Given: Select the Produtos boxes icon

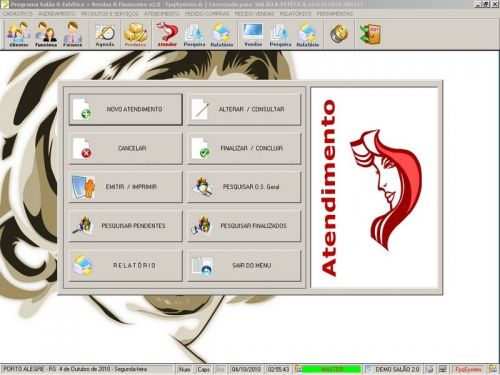Looking at the screenshot, I should pos(135,34).
